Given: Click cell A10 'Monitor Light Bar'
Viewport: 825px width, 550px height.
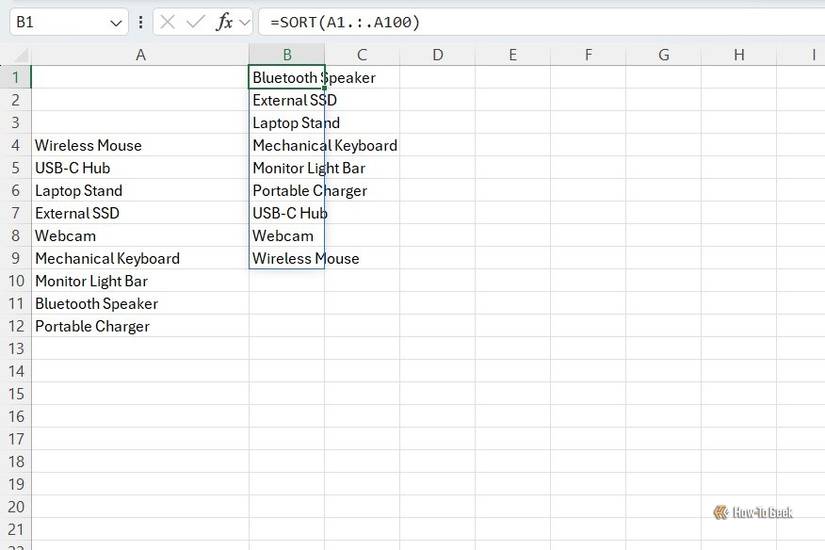Looking at the screenshot, I should (x=140, y=281).
